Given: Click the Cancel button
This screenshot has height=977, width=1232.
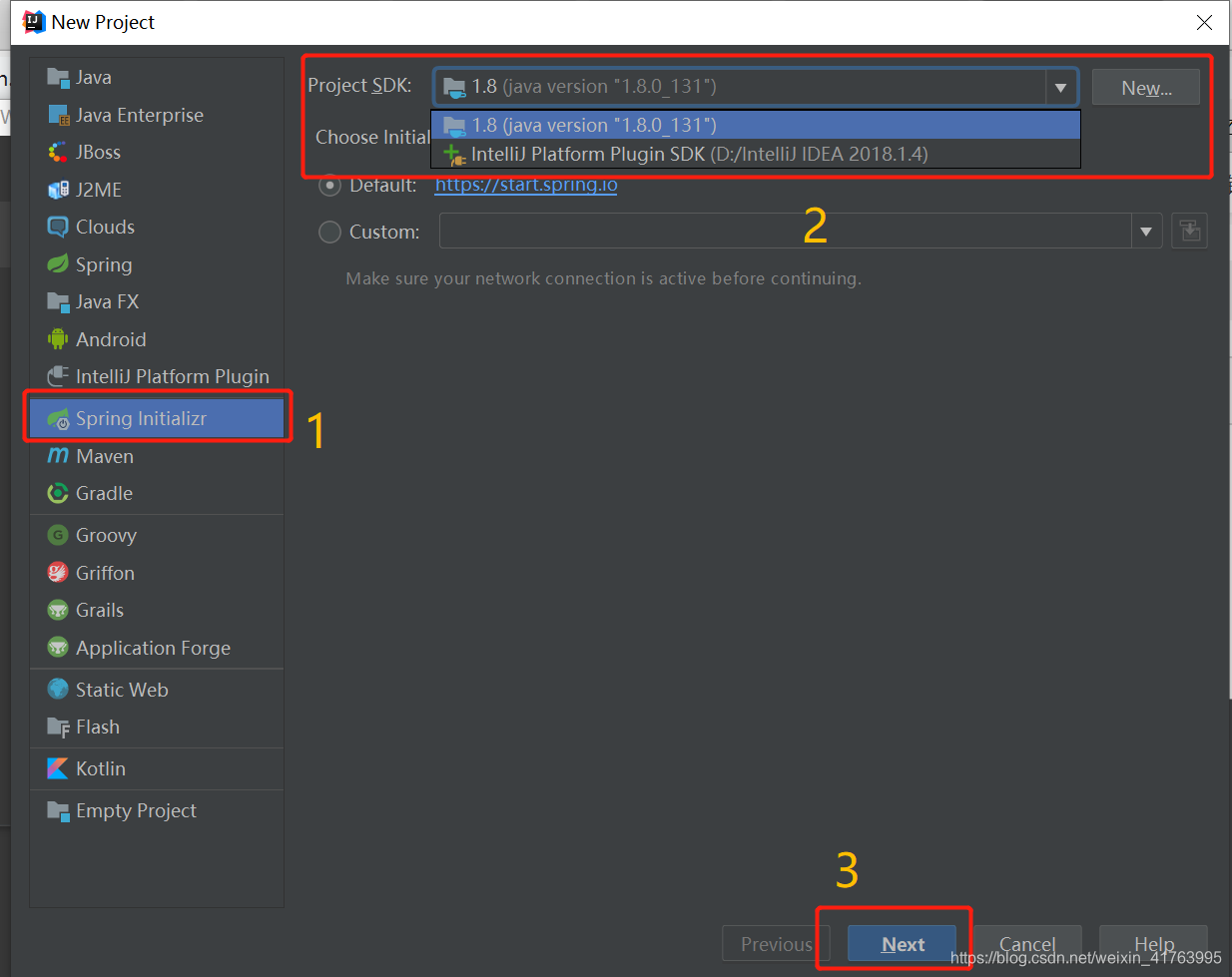Looking at the screenshot, I should 1027,944.
